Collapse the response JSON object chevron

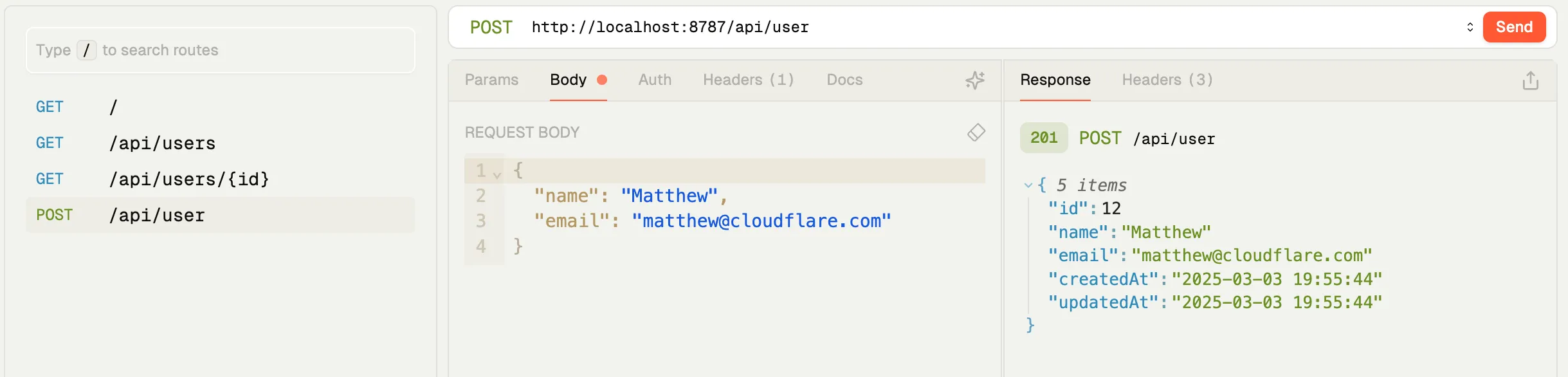[x=1028, y=185]
